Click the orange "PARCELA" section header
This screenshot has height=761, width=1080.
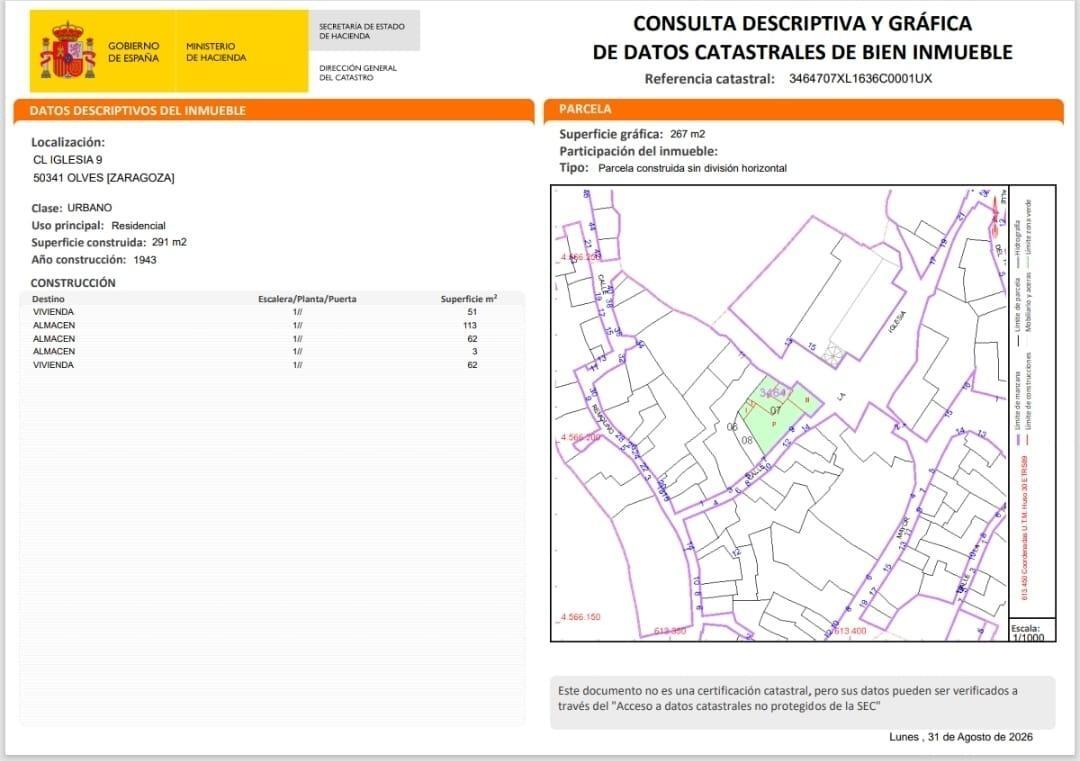[x=585, y=109]
